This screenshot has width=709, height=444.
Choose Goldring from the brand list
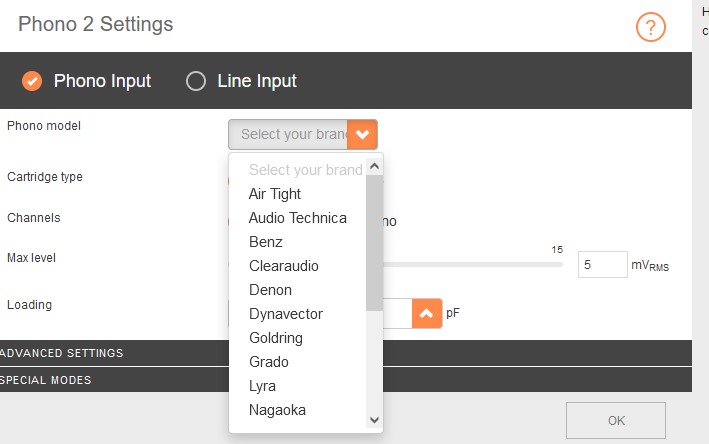point(276,338)
